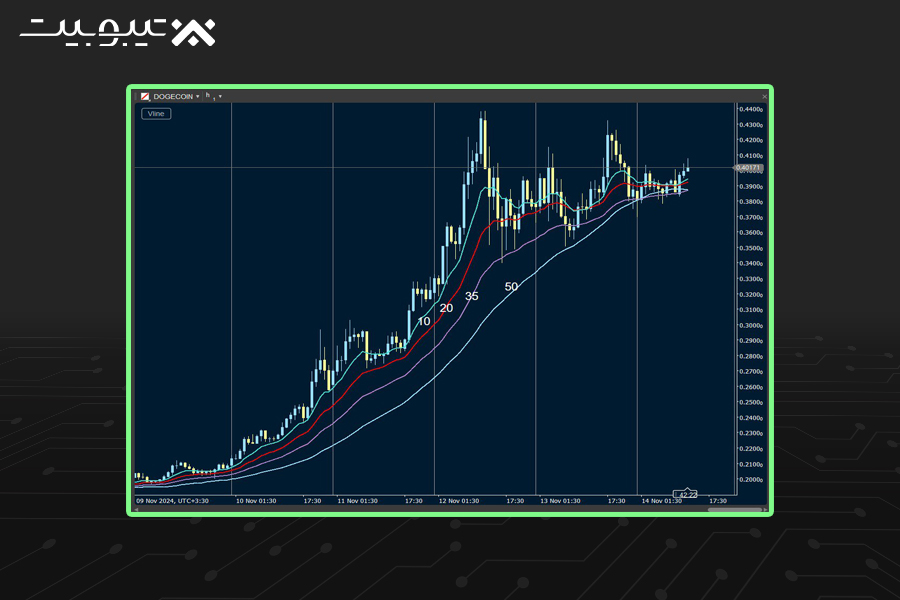
Task: Click the 12 Nov 01:30 time label
Action: 459,501
